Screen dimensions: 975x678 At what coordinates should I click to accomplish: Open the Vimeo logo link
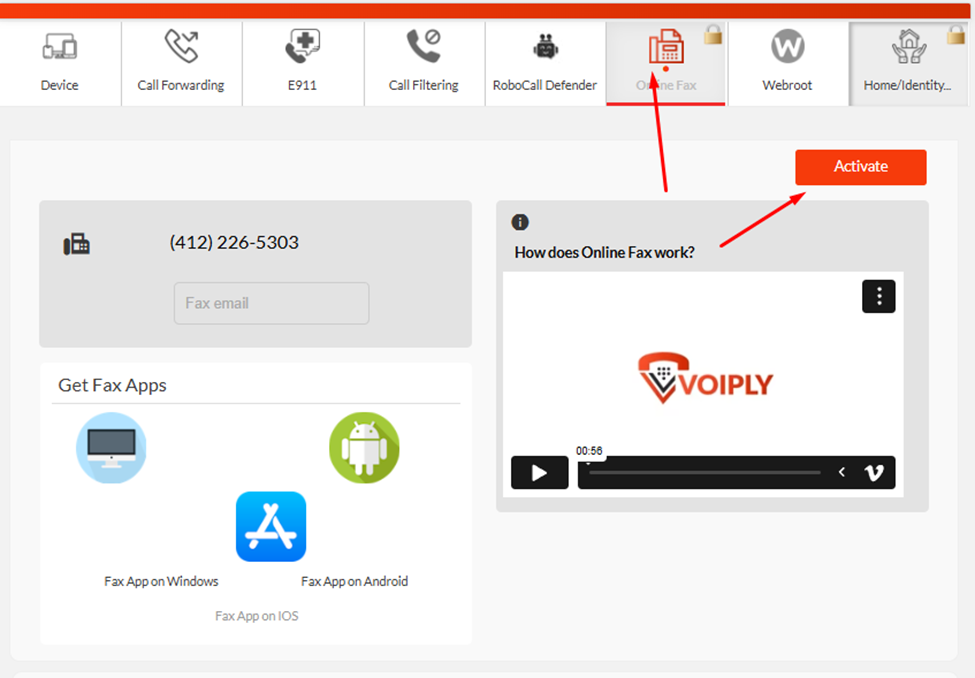pyautogui.click(x=874, y=473)
